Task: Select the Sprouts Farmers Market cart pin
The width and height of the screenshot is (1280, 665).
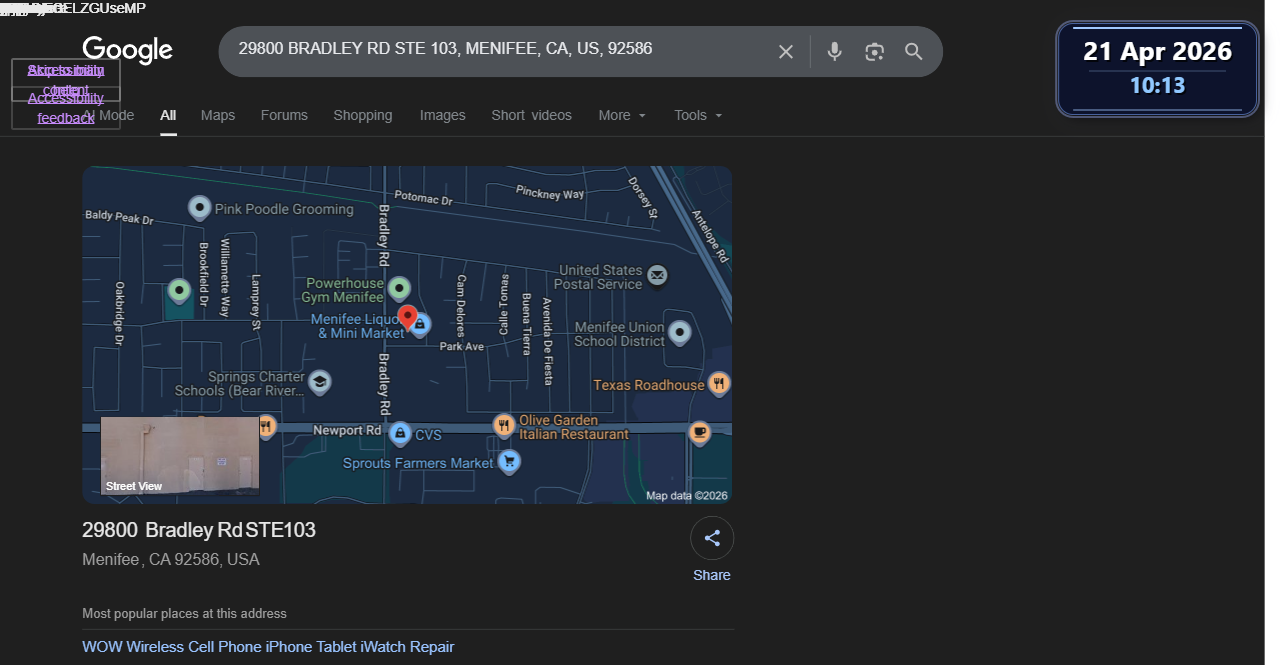Action: [x=510, y=462]
